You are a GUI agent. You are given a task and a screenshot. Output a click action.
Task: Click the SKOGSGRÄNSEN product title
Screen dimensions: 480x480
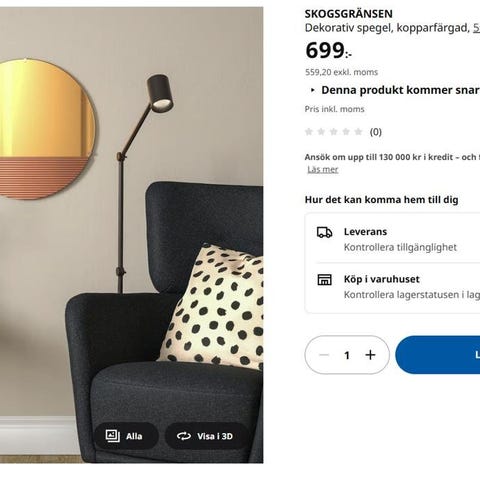click(x=348, y=14)
